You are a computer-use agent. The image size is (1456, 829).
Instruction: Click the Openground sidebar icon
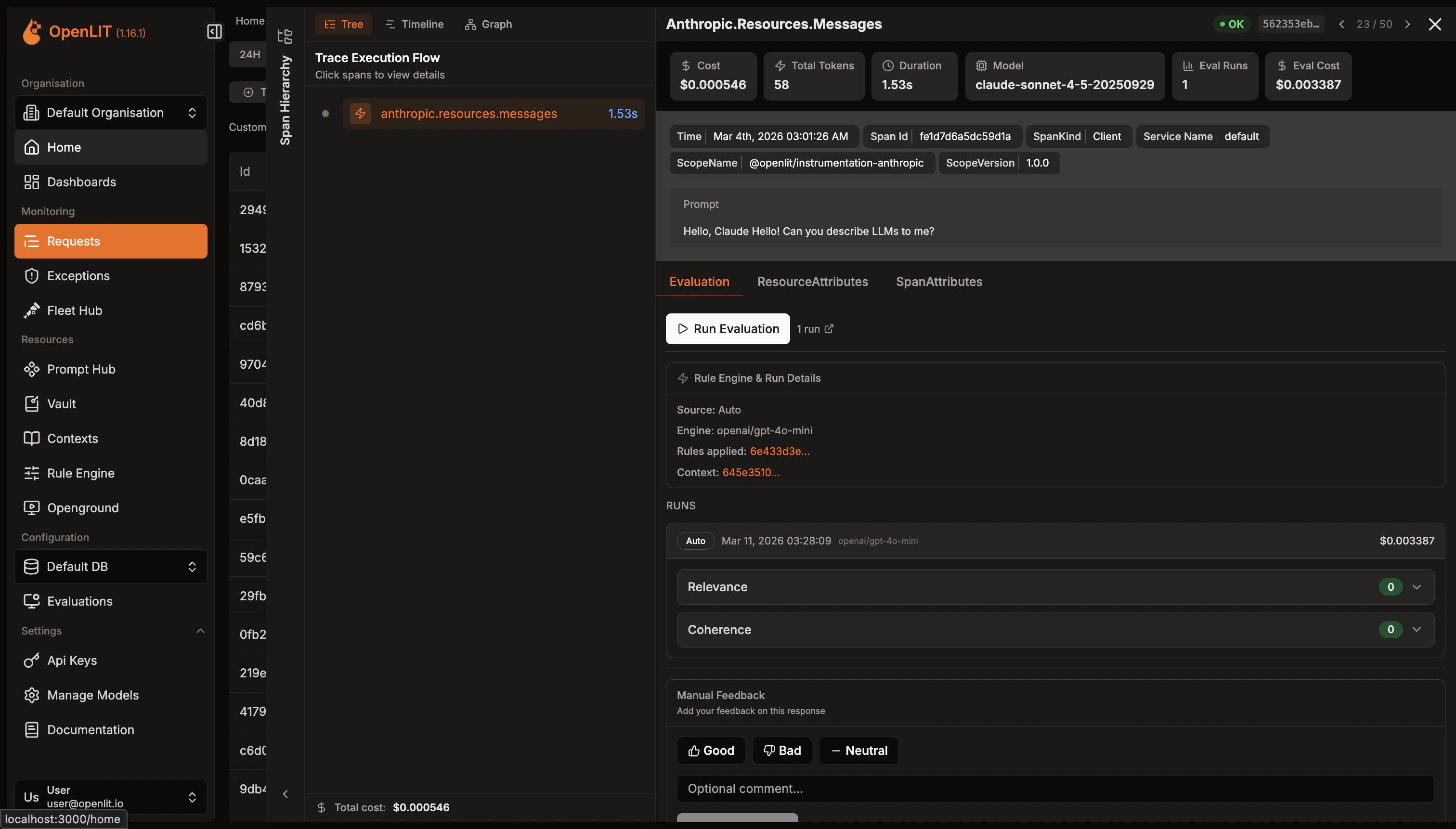32,508
